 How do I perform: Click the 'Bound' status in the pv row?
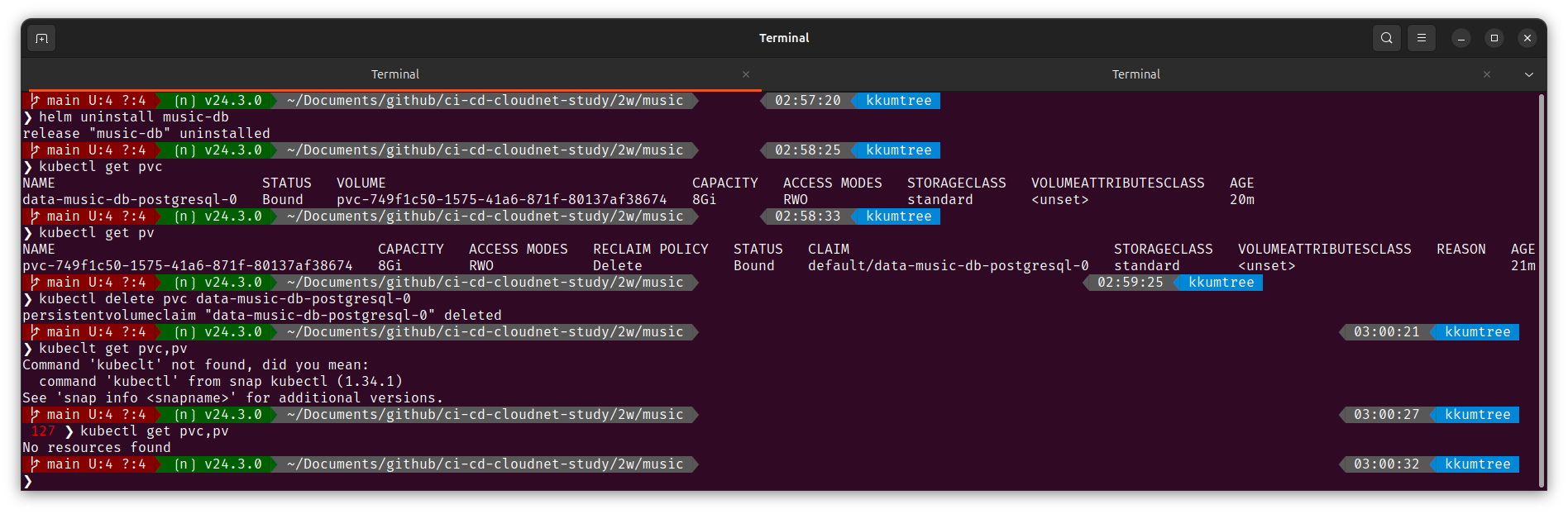[754, 266]
